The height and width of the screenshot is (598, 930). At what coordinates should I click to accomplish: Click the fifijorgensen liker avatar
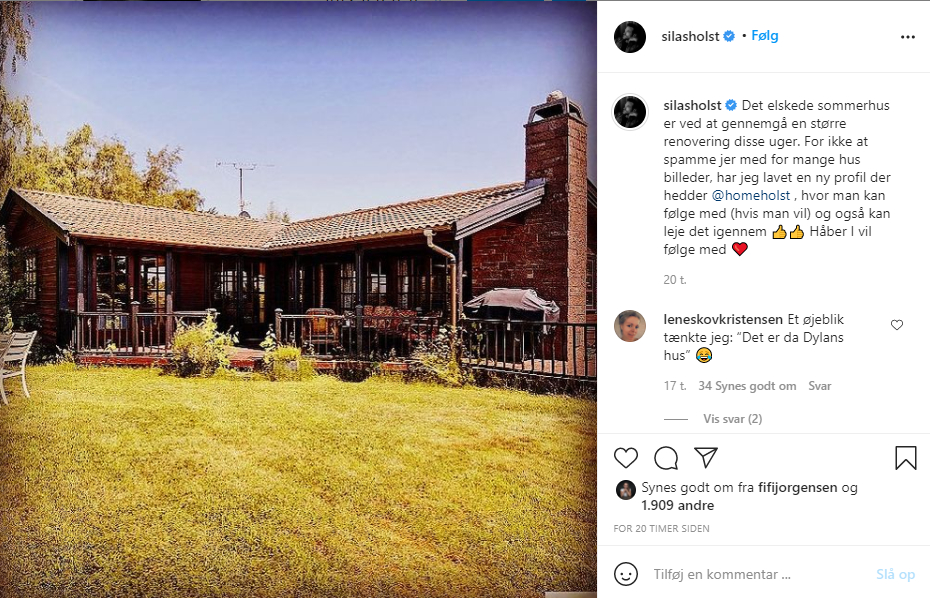pyautogui.click(x=626, y=490)
